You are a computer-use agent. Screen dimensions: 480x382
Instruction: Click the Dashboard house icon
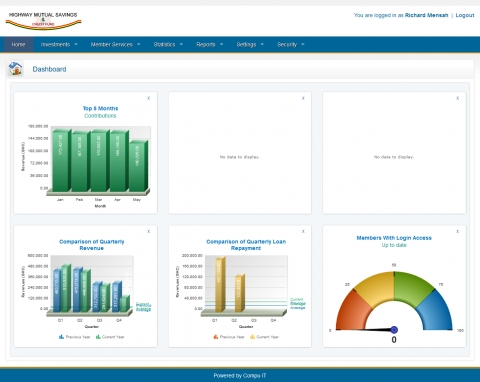(15, 69)
